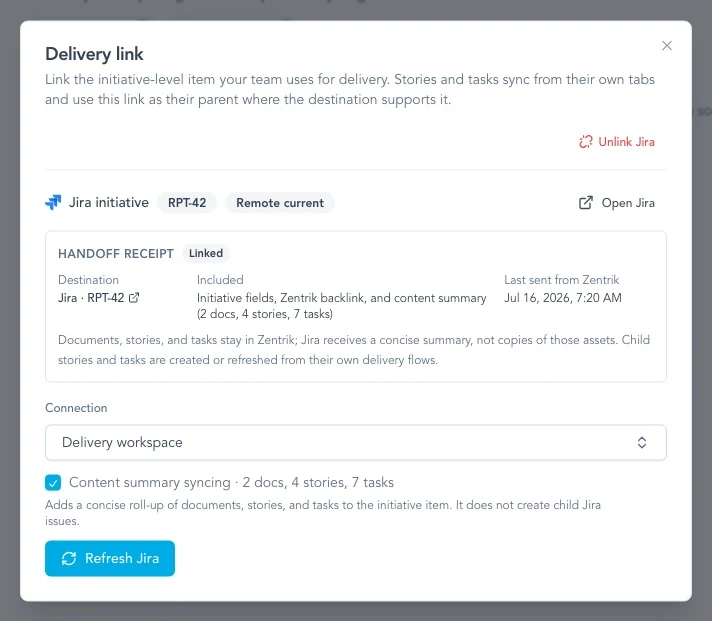Open the Jira · RPT-42 destination link
712x621 pixels.
99,298
